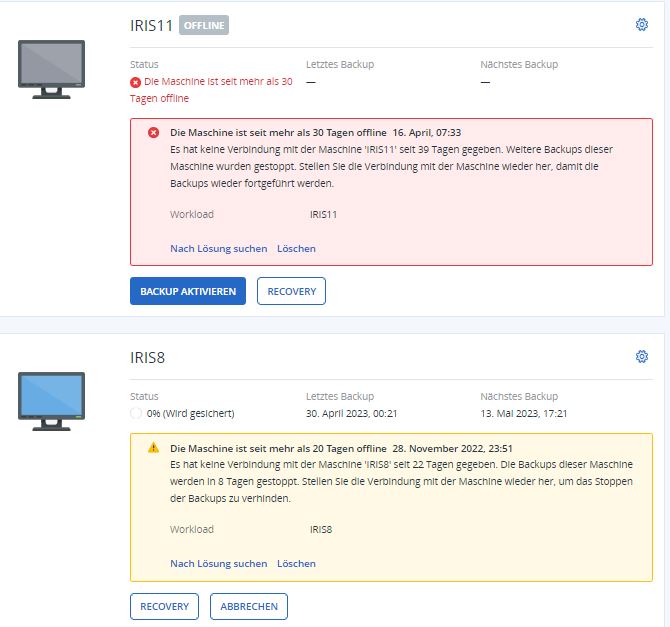Open settings gear for IRIS8
Image resolution: width=670 pixels, height=627 pixels.
pyautogui.click(x=641, y=356)
